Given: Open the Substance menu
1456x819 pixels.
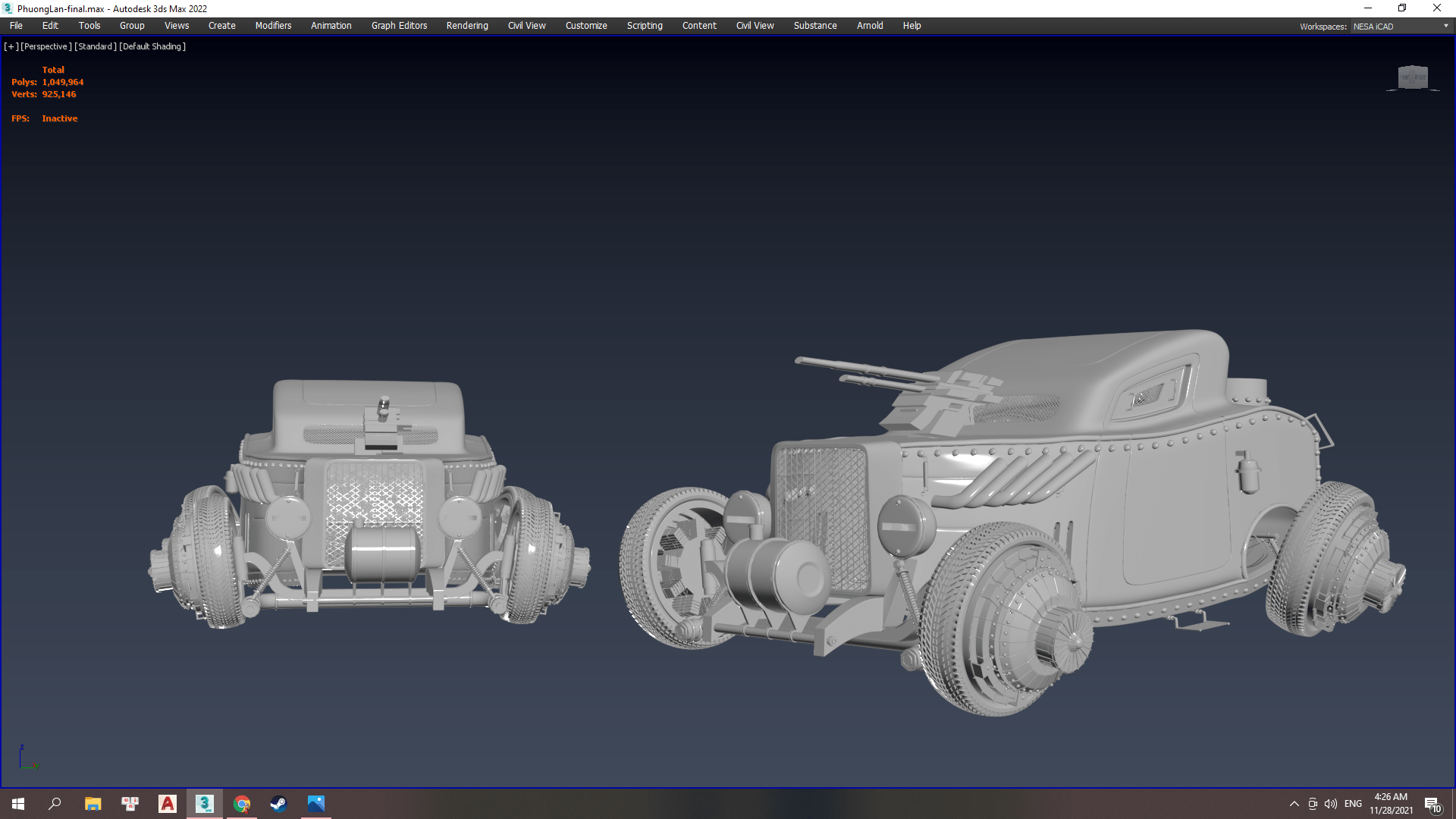Looking at the screenshot, I should (x=814, y=26).
